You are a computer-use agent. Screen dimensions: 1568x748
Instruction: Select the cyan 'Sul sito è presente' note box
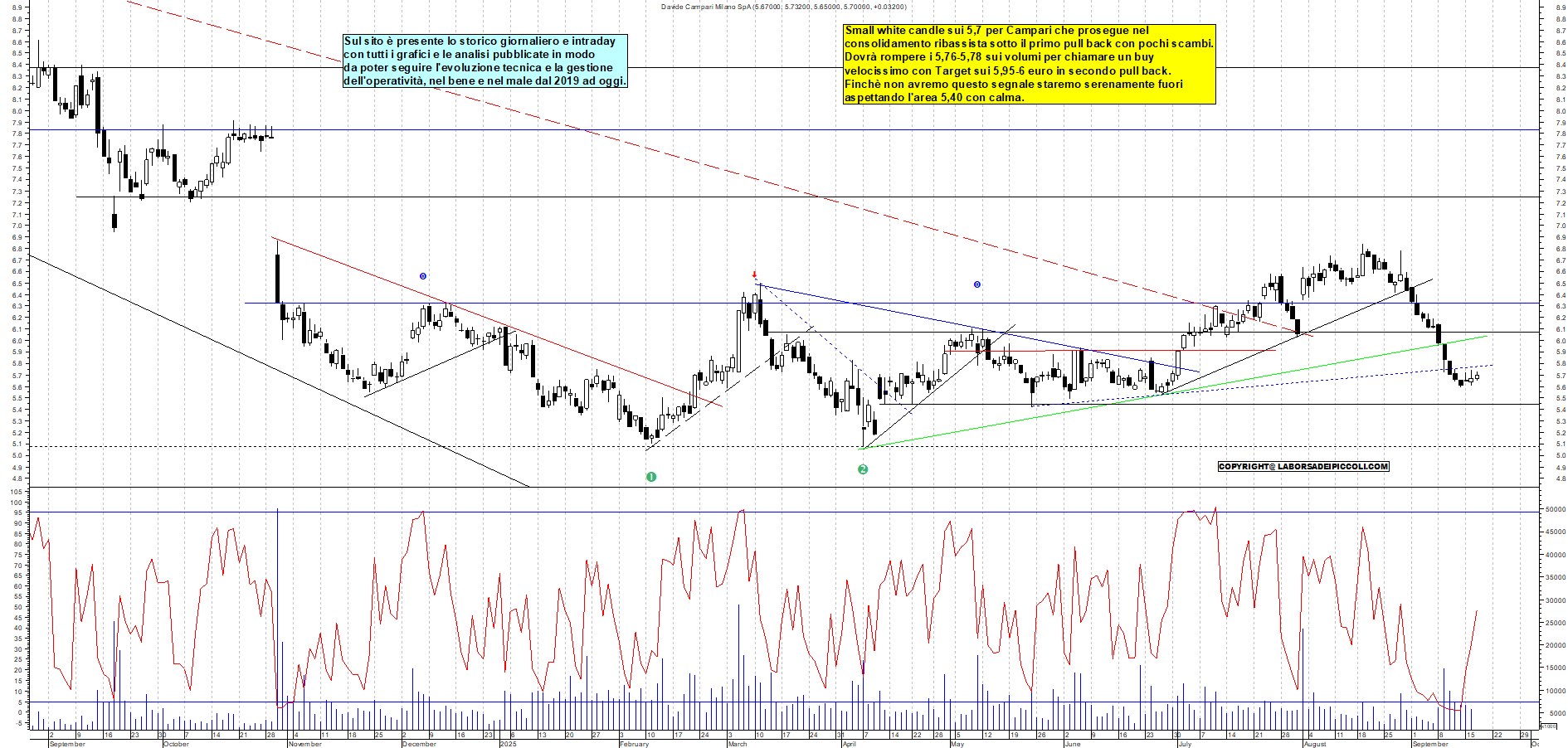485,61
